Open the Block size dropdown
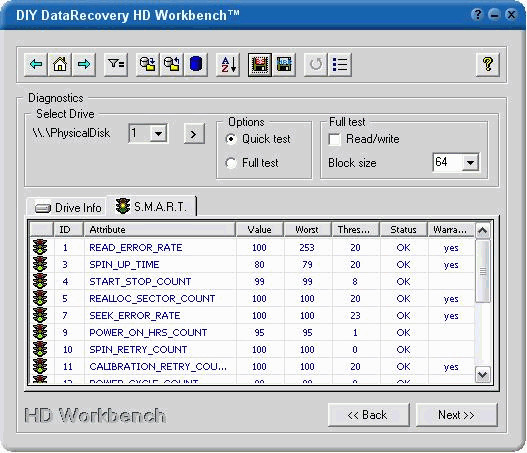The height and width of the screenshot is (453, 527). (x=470, y=163)
